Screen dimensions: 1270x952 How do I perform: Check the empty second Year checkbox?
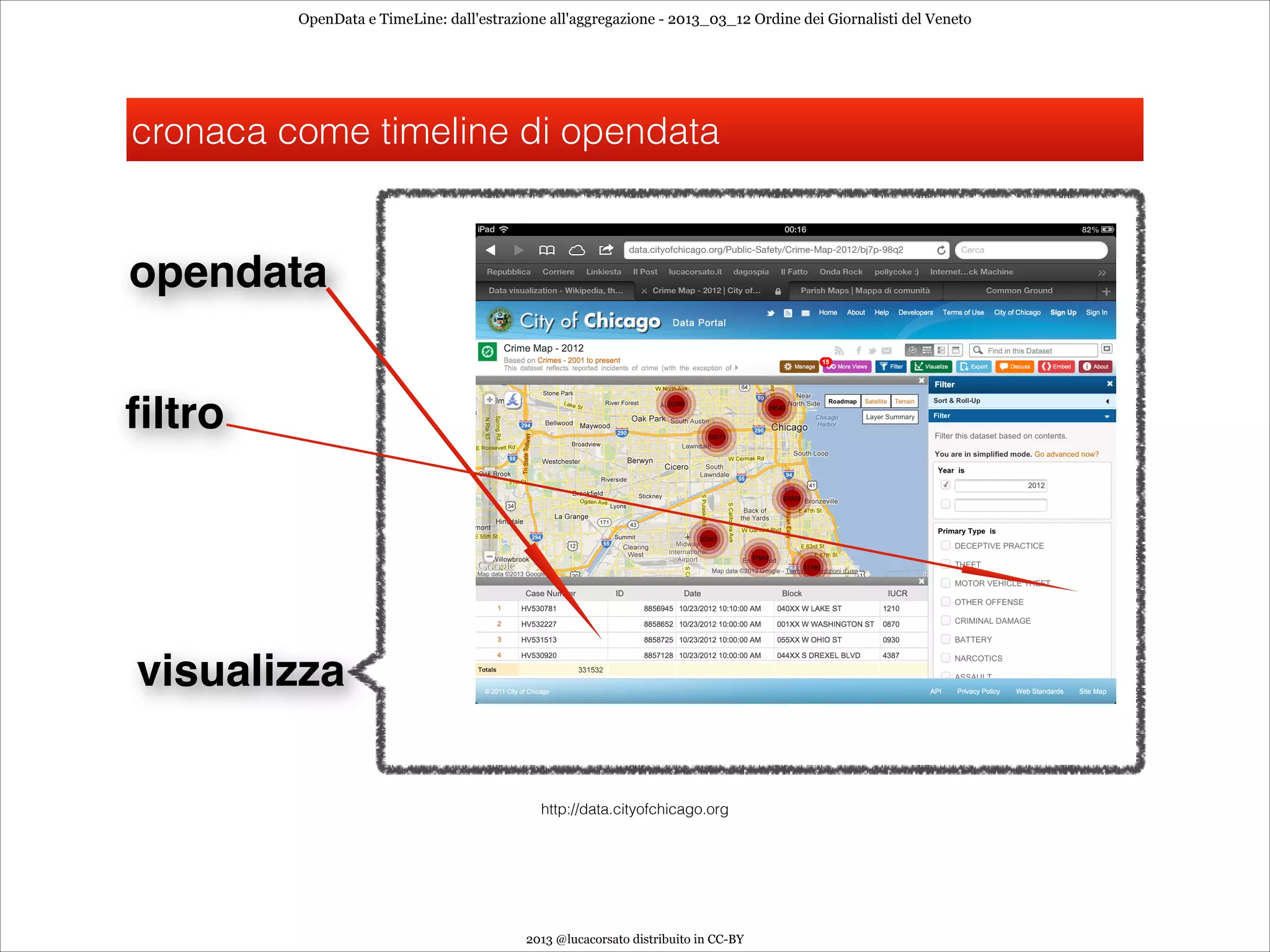pyautogui.click(x=946, y=505)
